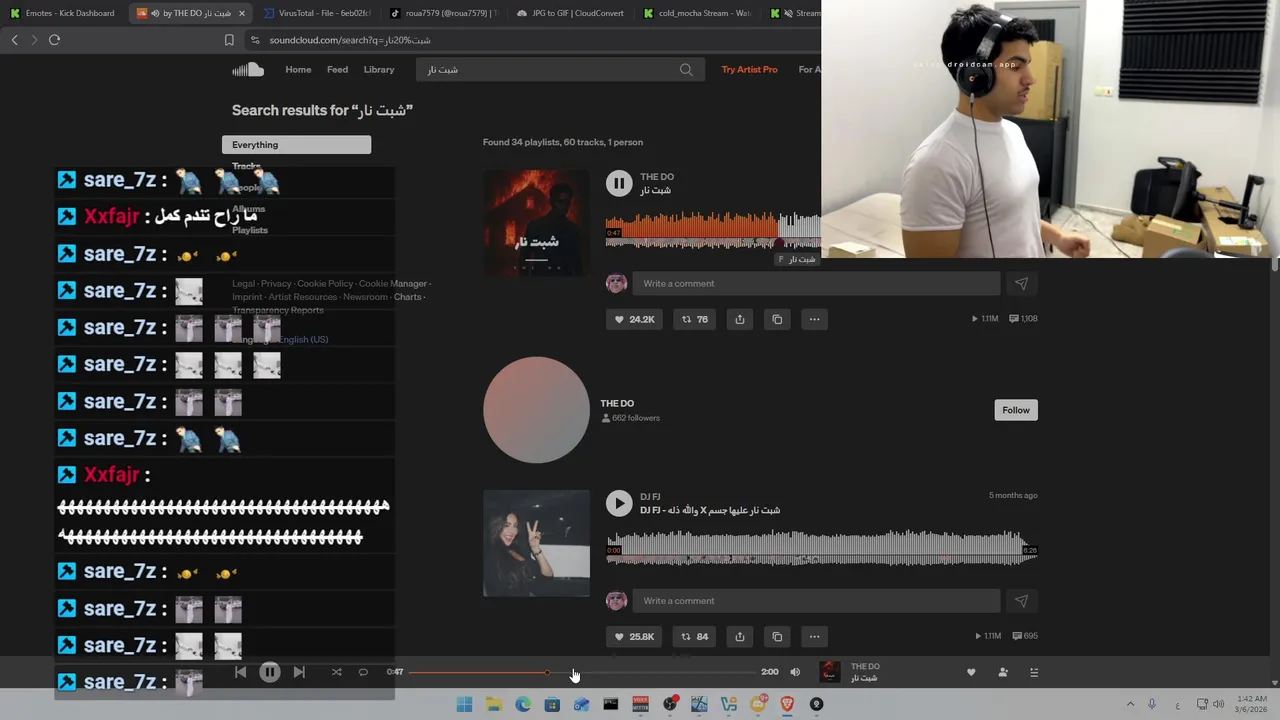
Task: Send comment on DJ FJ track
Action: tap(1021, 601)
